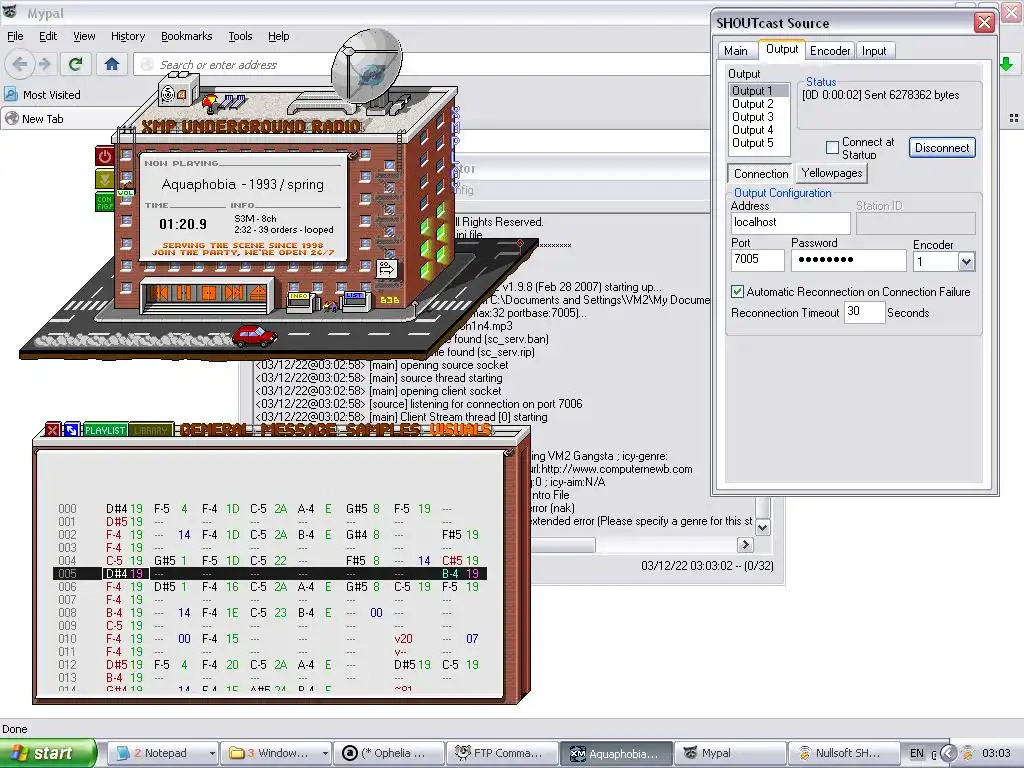Stop playback with XMPlay stop button
This screenshot has width=1024, height=768.
pyautogui.click(x=208, y=293)
